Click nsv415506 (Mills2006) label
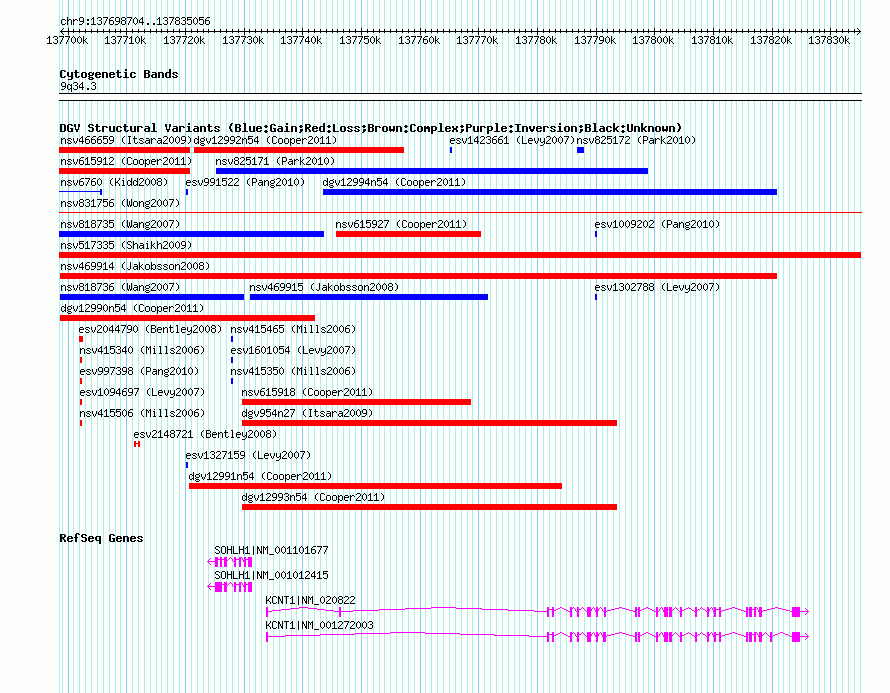The height and width of the screenshot is (693, 890). point(142,413)
